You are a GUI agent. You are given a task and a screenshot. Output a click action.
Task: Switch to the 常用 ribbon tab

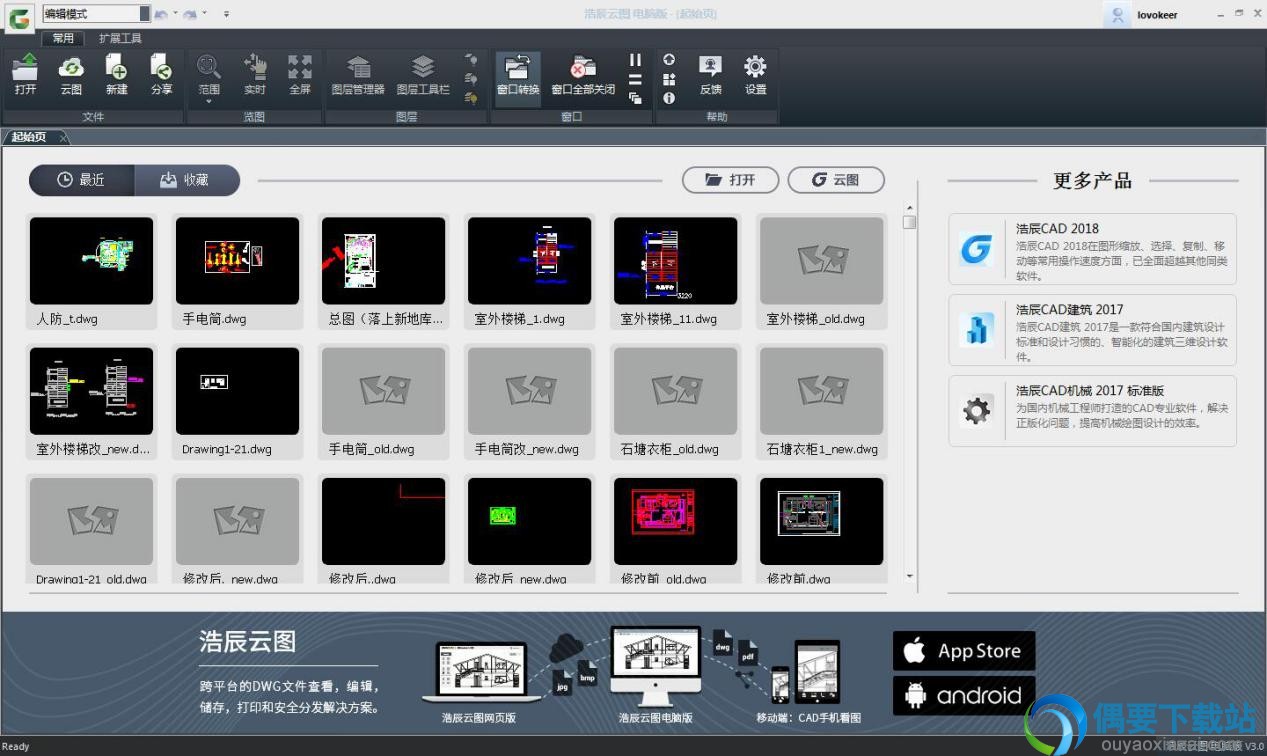coord(63,38)
